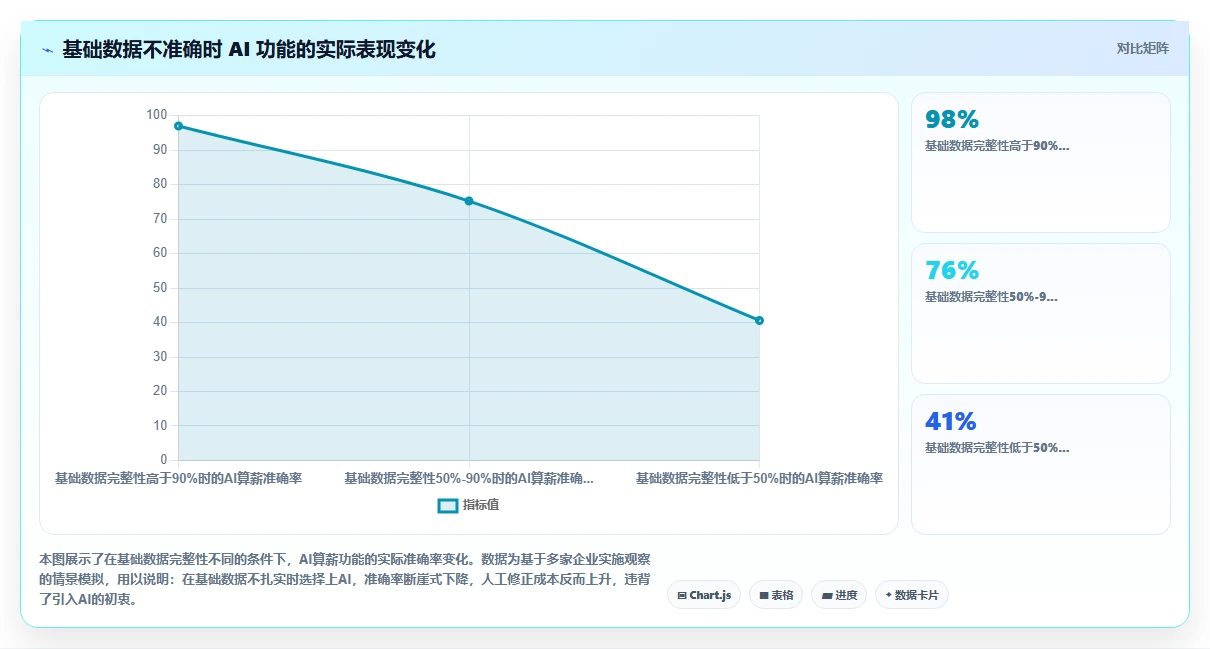Click x-axis label 基础数据完整性50%-90%时的AI算薪准确...
The width and height of the screenshot is (1210, 649).
(x=469, y=479)
